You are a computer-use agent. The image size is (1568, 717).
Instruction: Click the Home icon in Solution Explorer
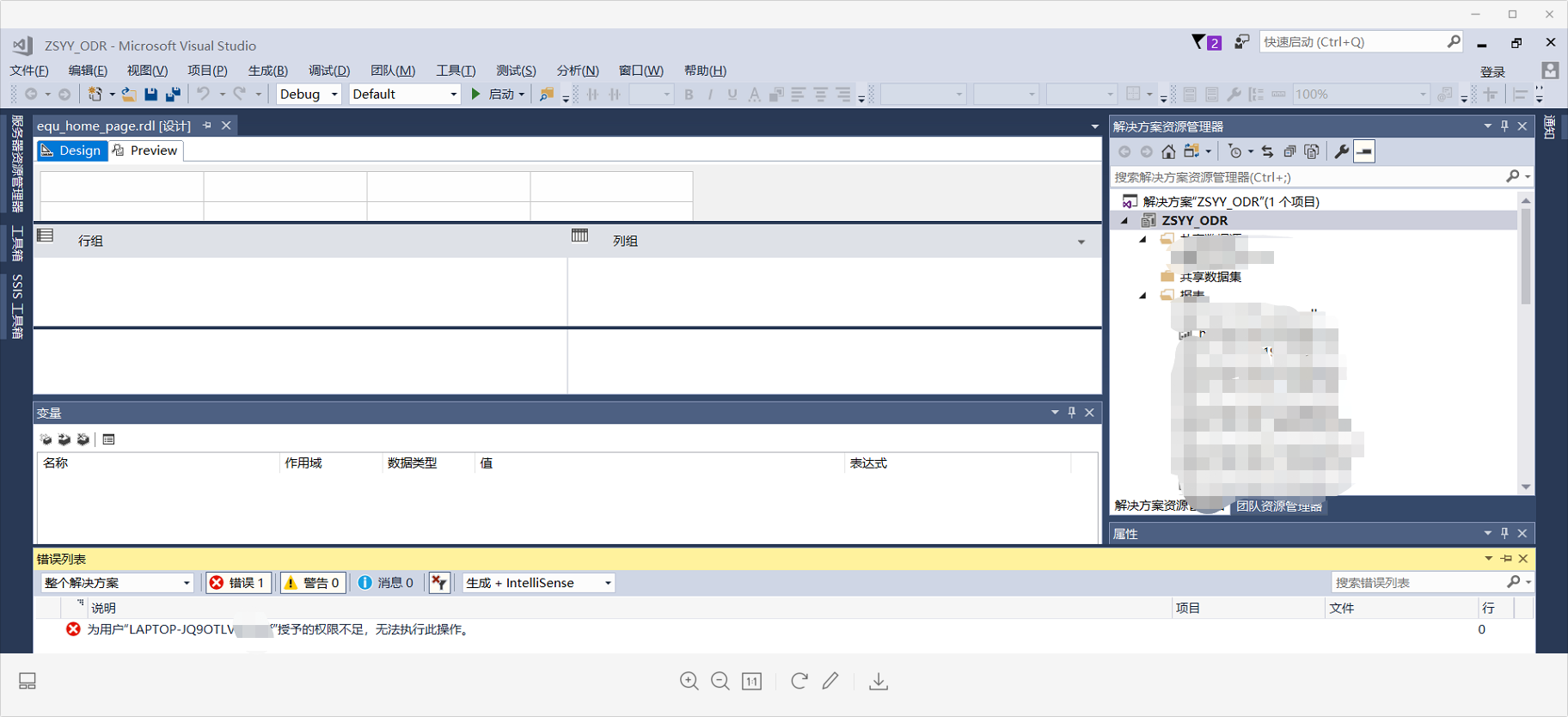[1168, 151]
